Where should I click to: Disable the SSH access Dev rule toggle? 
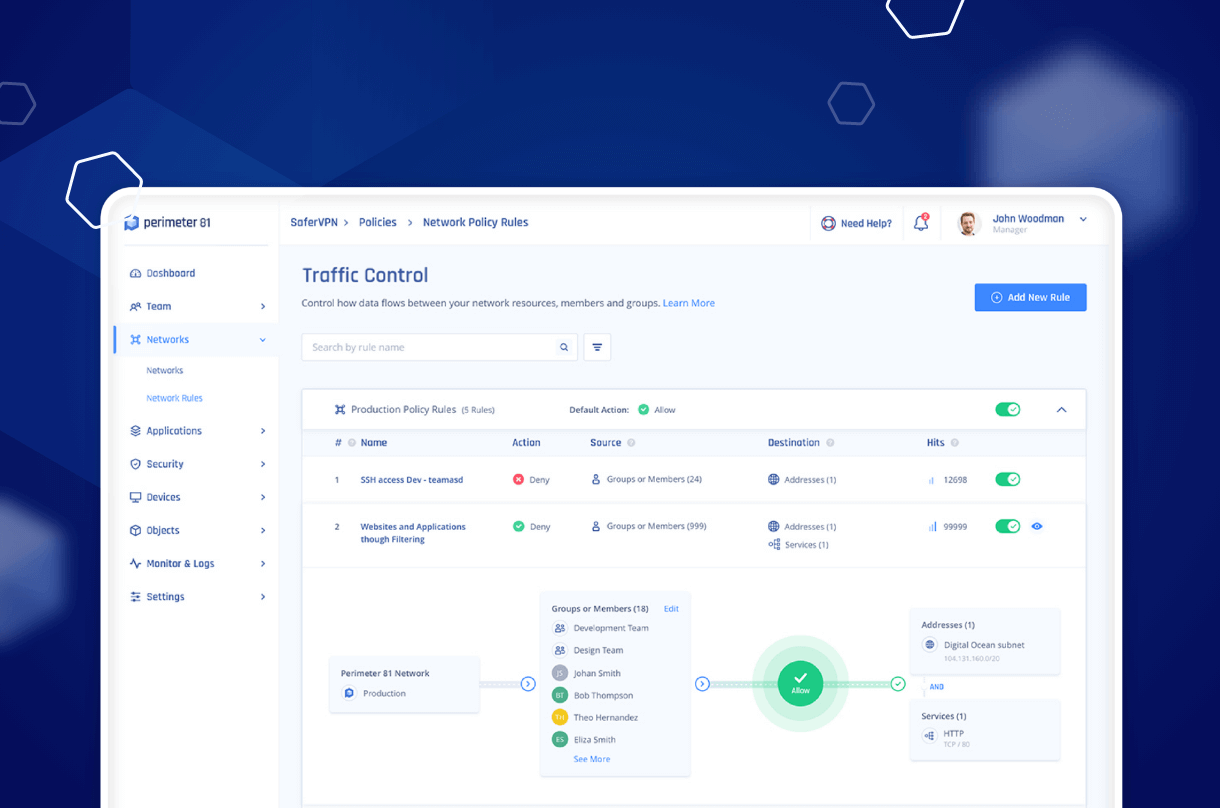pos(1008,479)
